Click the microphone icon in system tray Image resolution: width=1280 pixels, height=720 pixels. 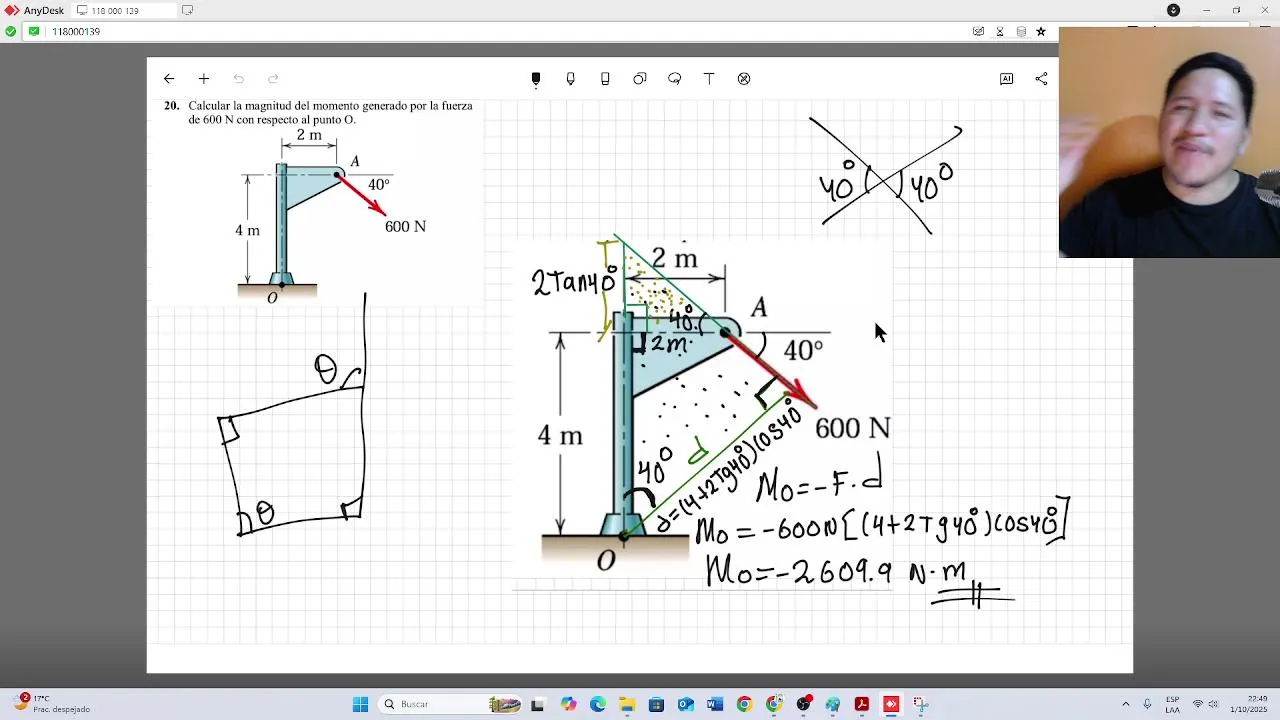(x=1148, y=704)
